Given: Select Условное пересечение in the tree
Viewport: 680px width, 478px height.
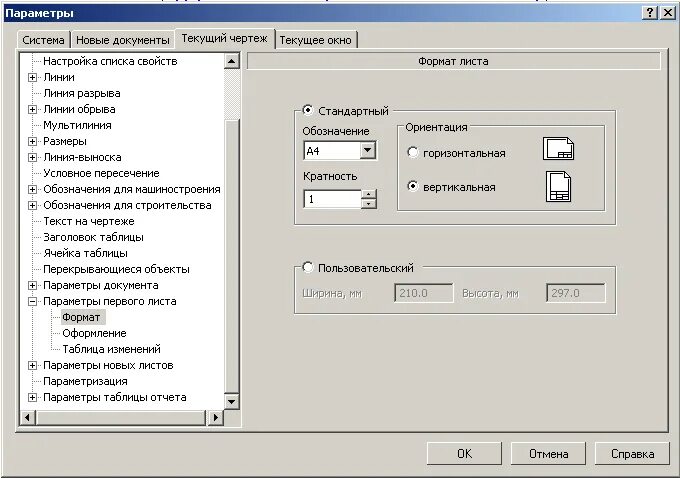Looking at the screenshot, I should coord(101,174).
